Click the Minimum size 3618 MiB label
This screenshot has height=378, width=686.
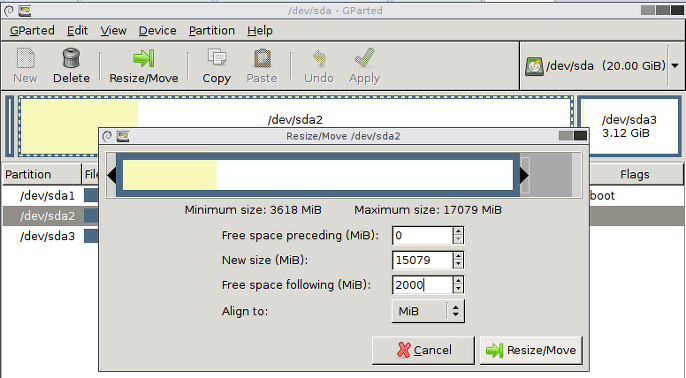253,210
